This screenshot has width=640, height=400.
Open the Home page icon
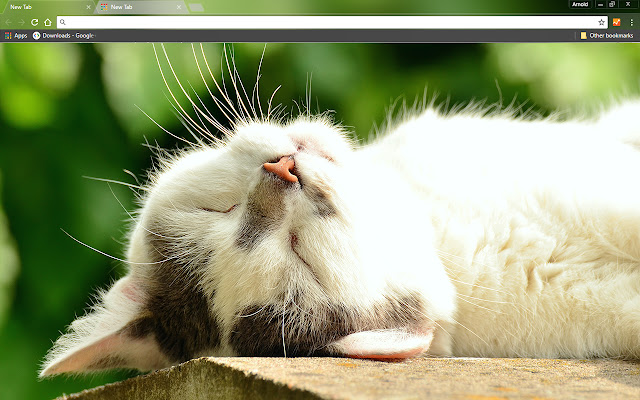pyautogui.click(x=48, y=22)
